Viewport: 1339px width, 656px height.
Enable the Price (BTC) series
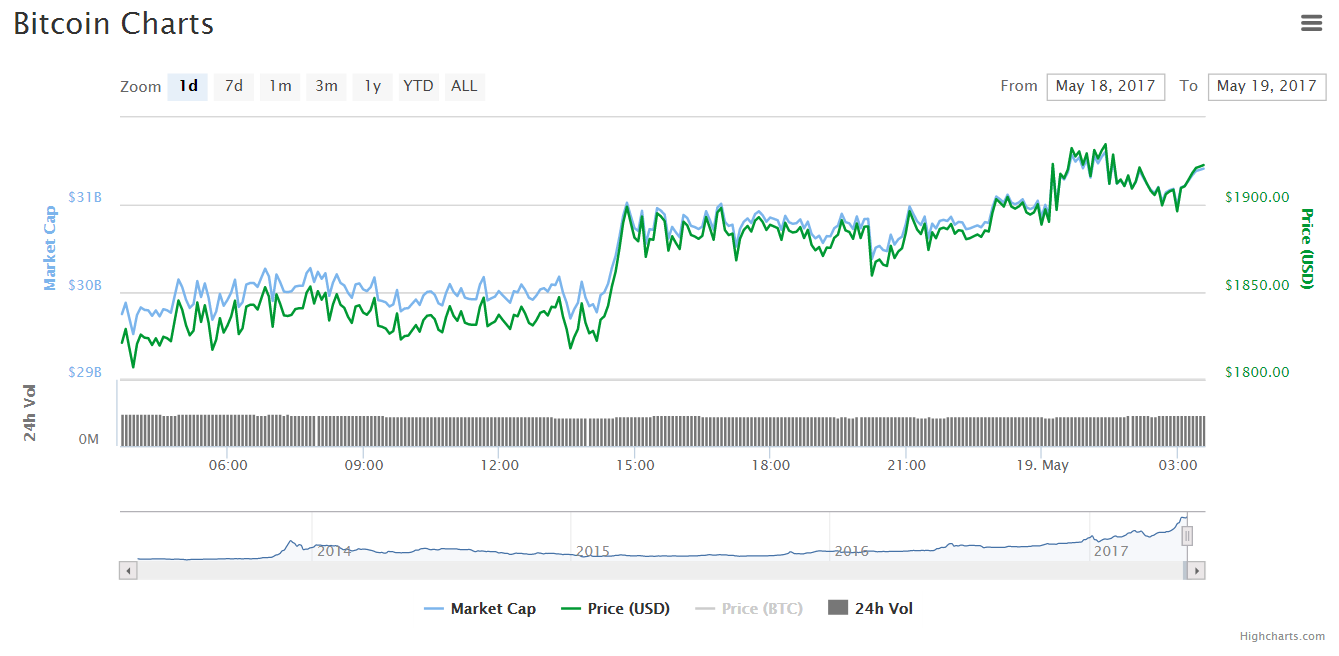coord(749,608)
